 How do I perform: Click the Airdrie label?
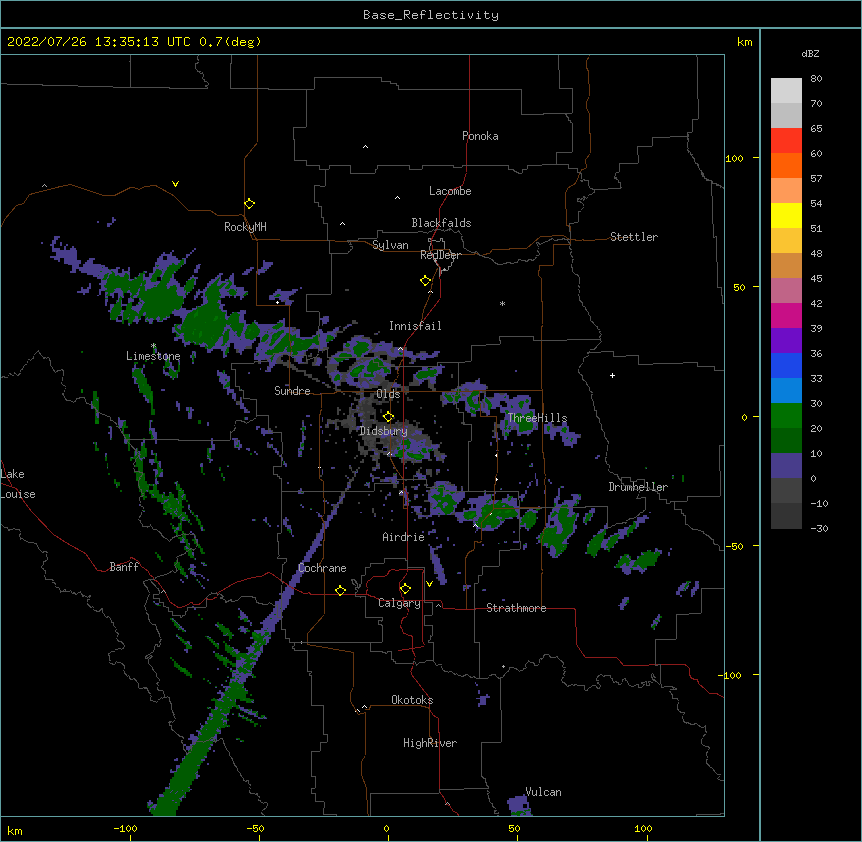404,537
